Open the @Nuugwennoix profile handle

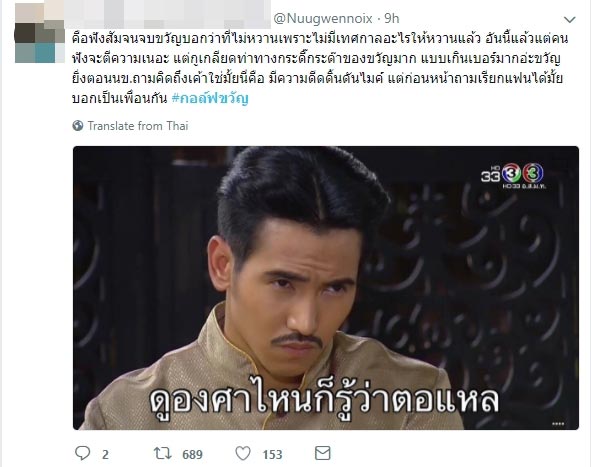tap(323, 18)
